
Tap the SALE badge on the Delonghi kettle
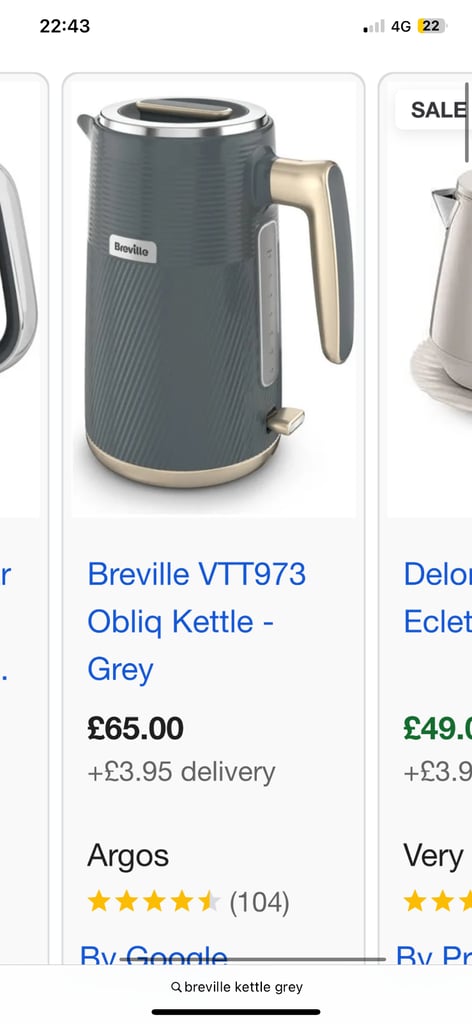click(x=433, y=110)
